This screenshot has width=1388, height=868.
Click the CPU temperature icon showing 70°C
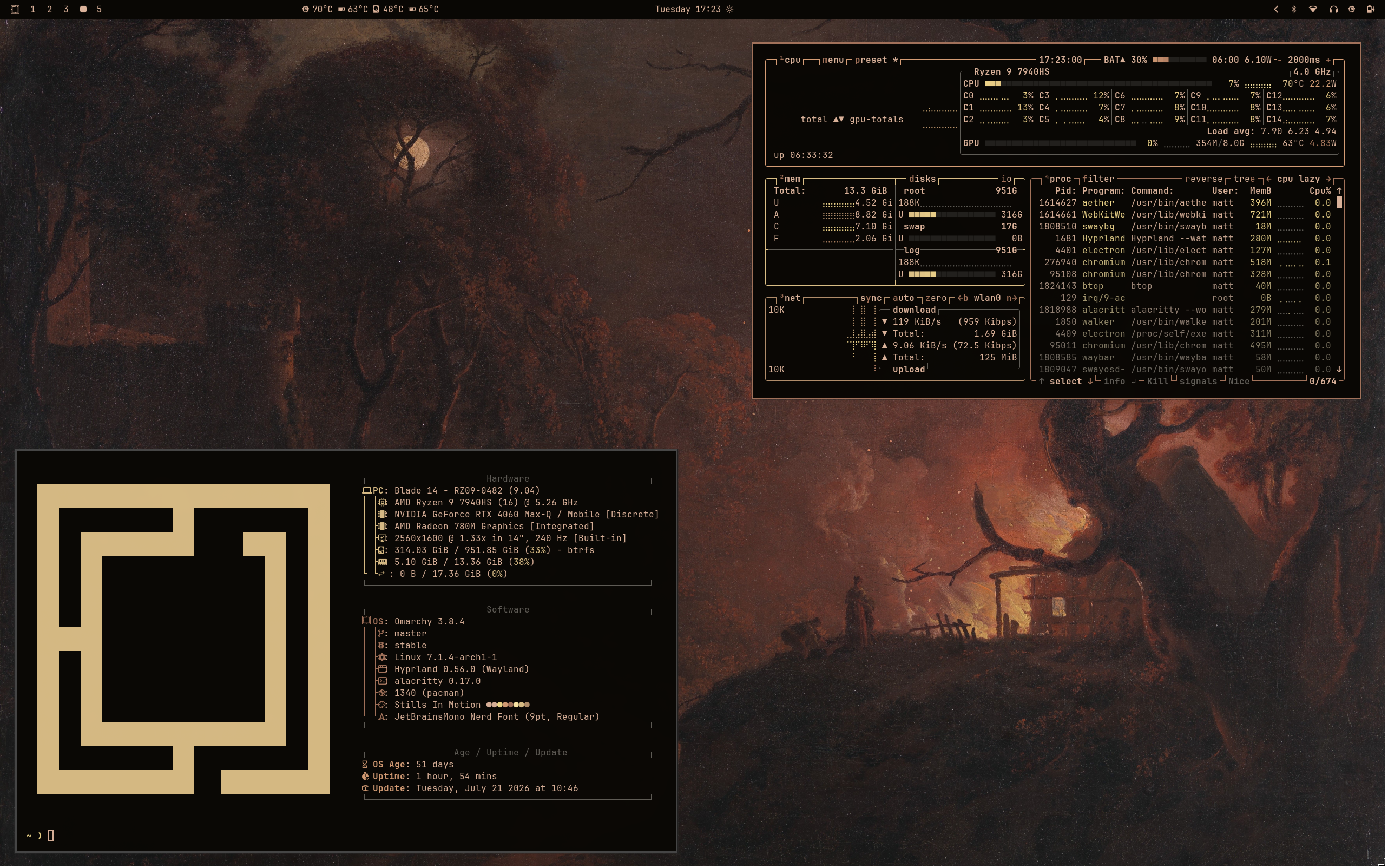click(306, 9)
